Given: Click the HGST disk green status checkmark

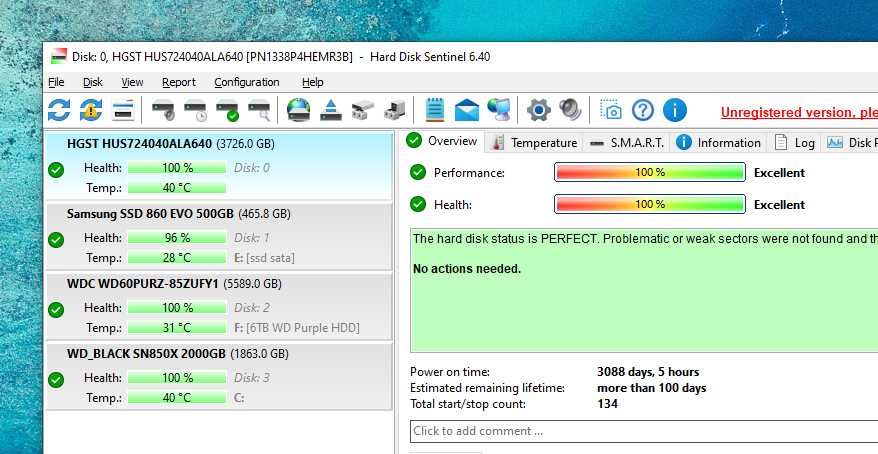Looking at the screenshot, I should tap(56, 170).
